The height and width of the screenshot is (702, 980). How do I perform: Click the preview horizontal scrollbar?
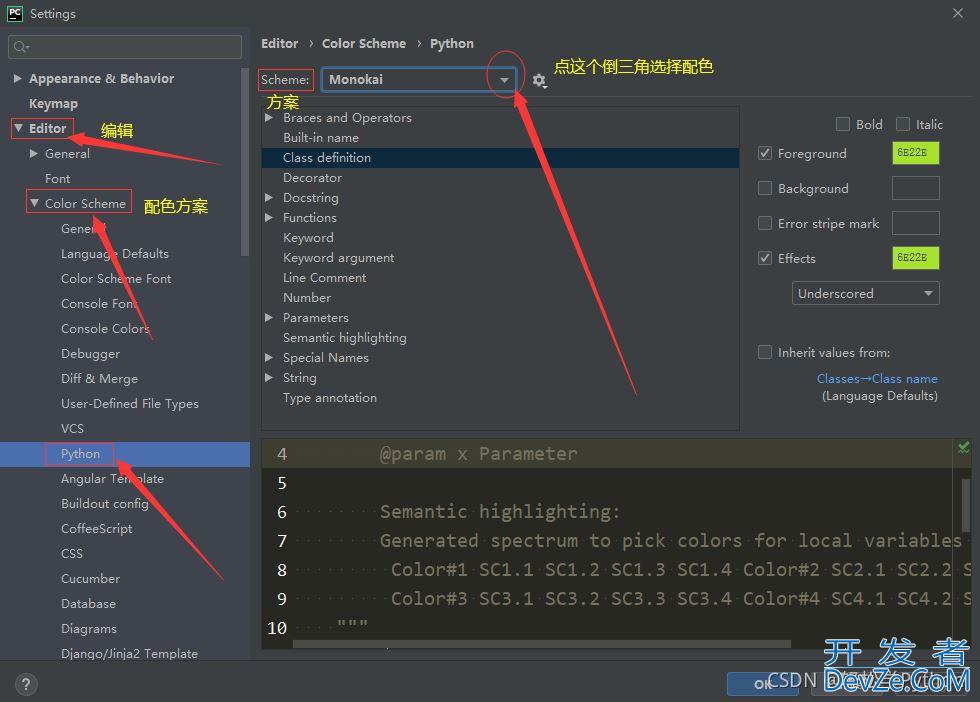(541, 643)
